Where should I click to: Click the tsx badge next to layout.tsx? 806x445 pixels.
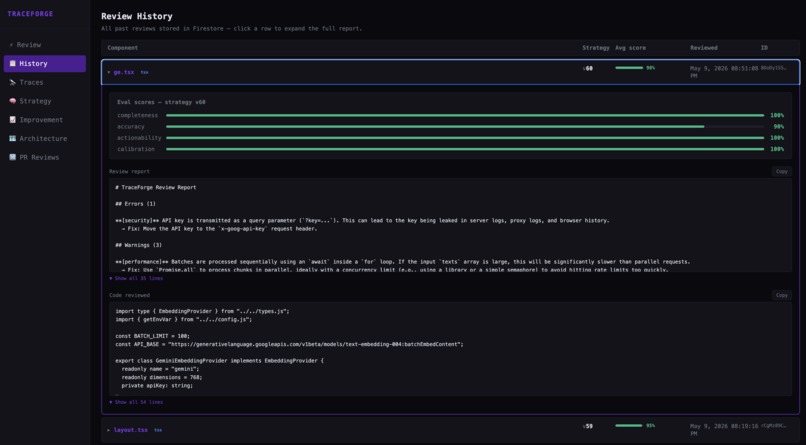[158, 430]
